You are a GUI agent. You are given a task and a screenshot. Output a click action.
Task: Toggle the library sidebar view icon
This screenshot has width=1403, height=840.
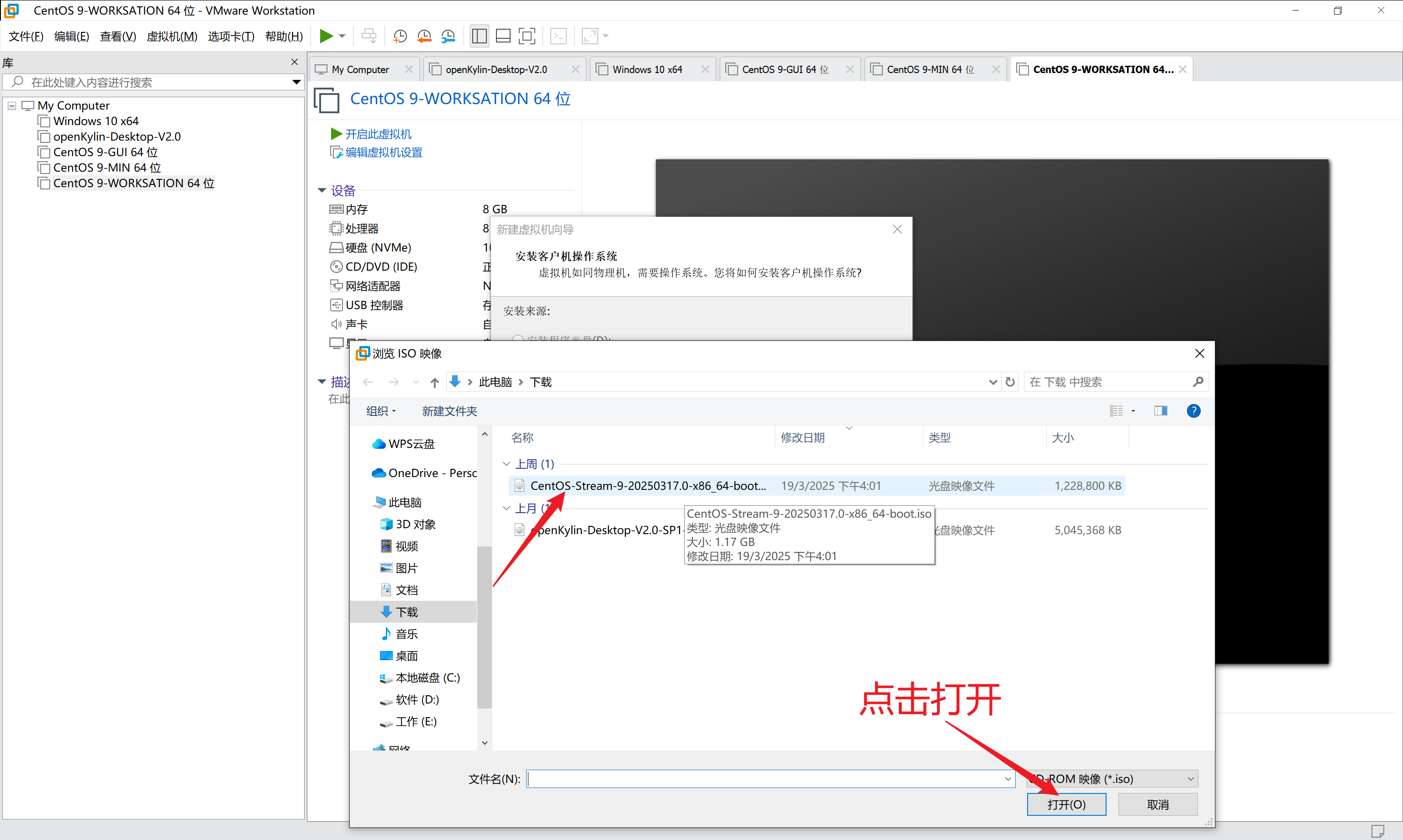coord(479,36)
